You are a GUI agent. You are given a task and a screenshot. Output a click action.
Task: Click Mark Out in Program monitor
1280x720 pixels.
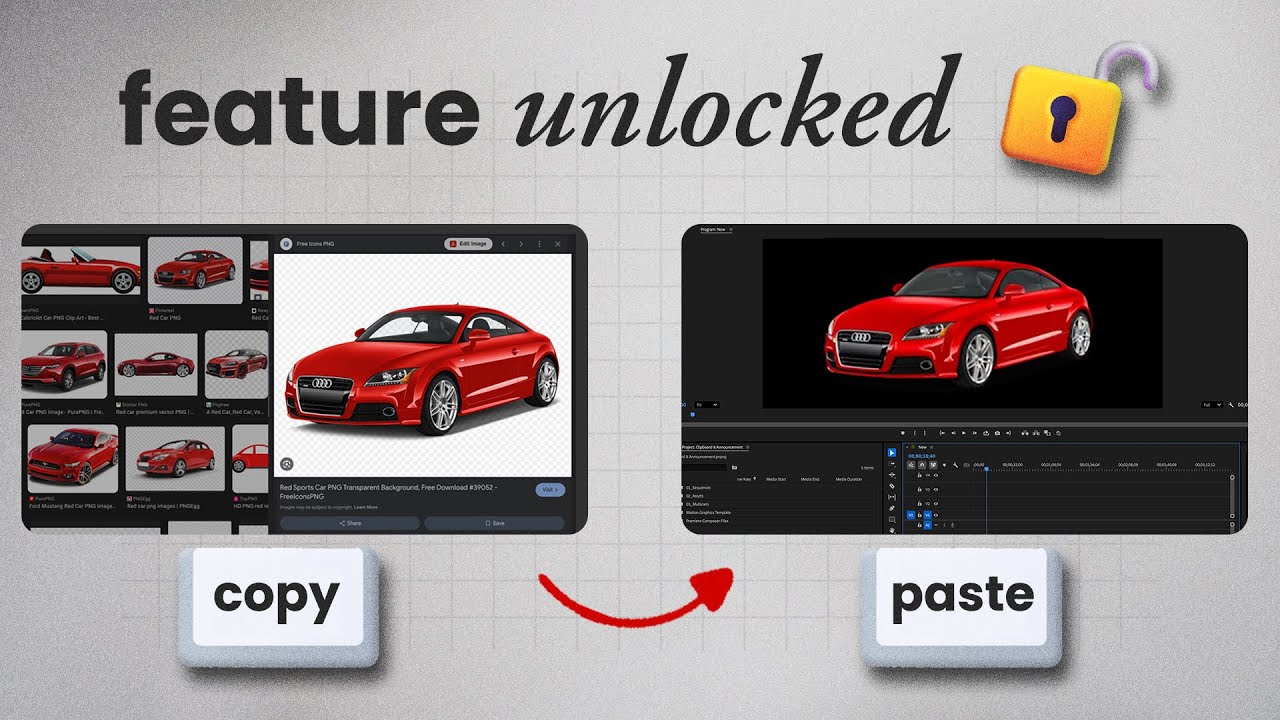pos(924,433)
